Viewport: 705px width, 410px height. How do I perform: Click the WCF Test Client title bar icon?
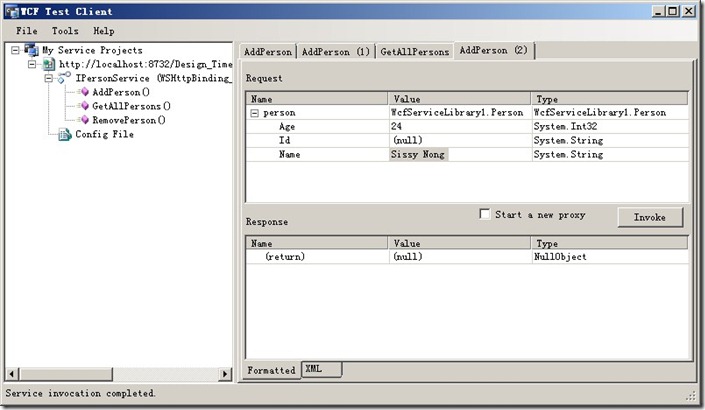(12, 11)
